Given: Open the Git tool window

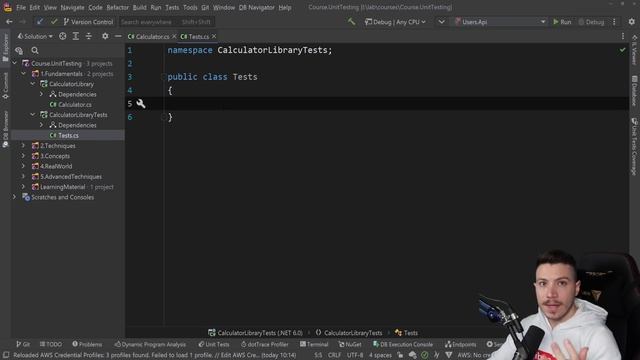Looking at the screenshot, I should [x=23, y=344].
